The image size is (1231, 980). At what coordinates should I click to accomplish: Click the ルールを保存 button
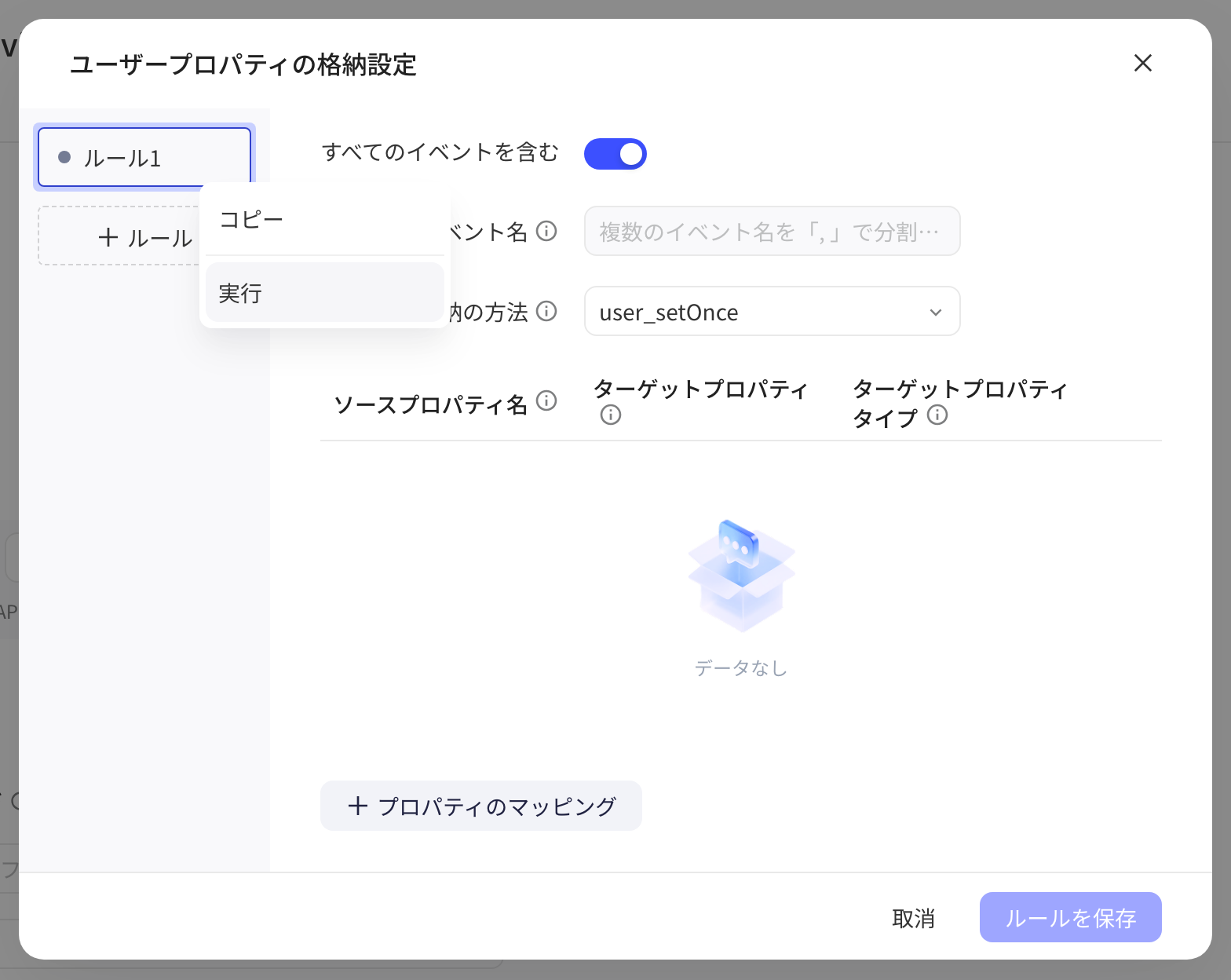coord(1071,917)
